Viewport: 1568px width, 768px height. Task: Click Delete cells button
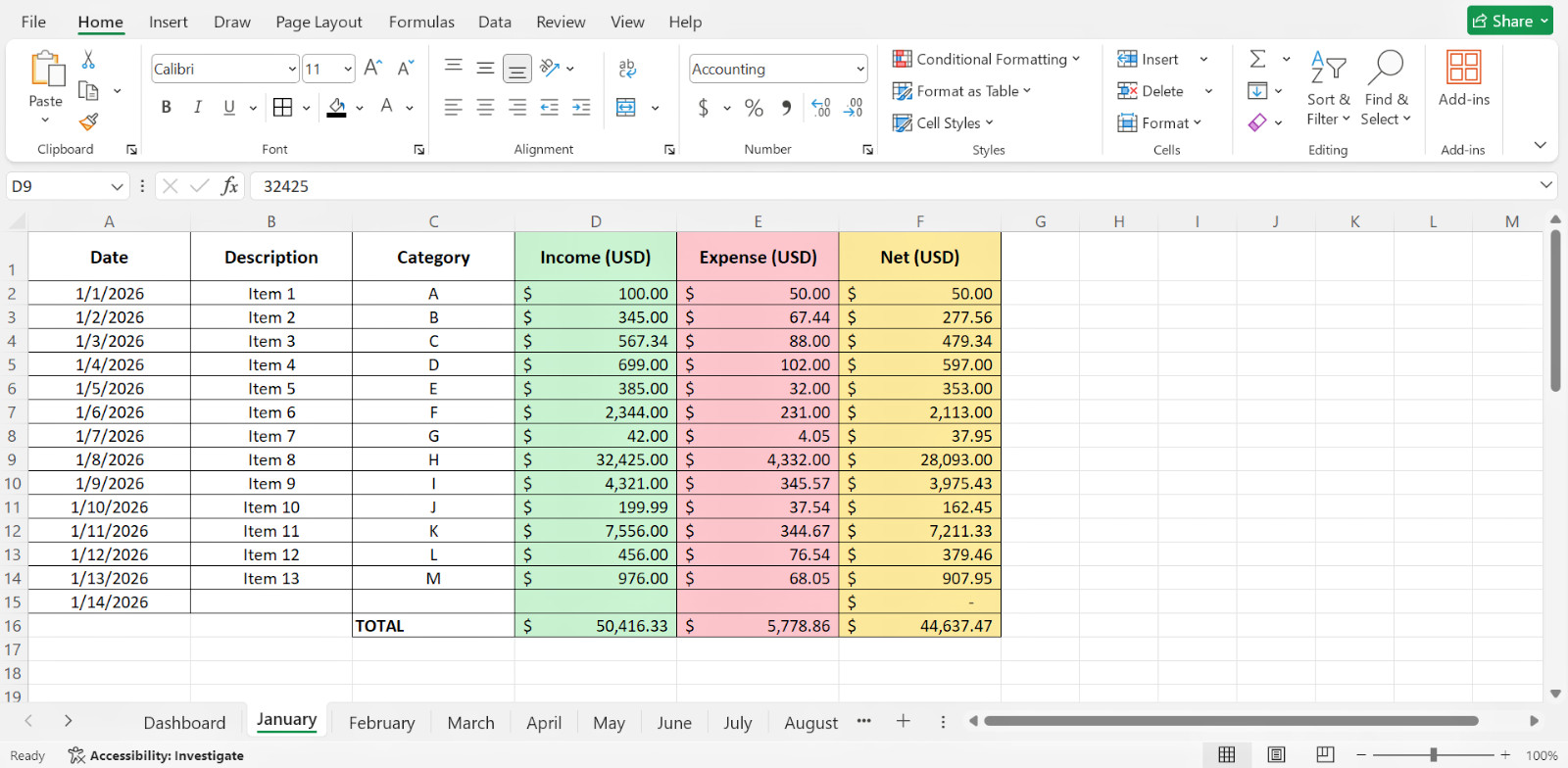pos(1151,91)
